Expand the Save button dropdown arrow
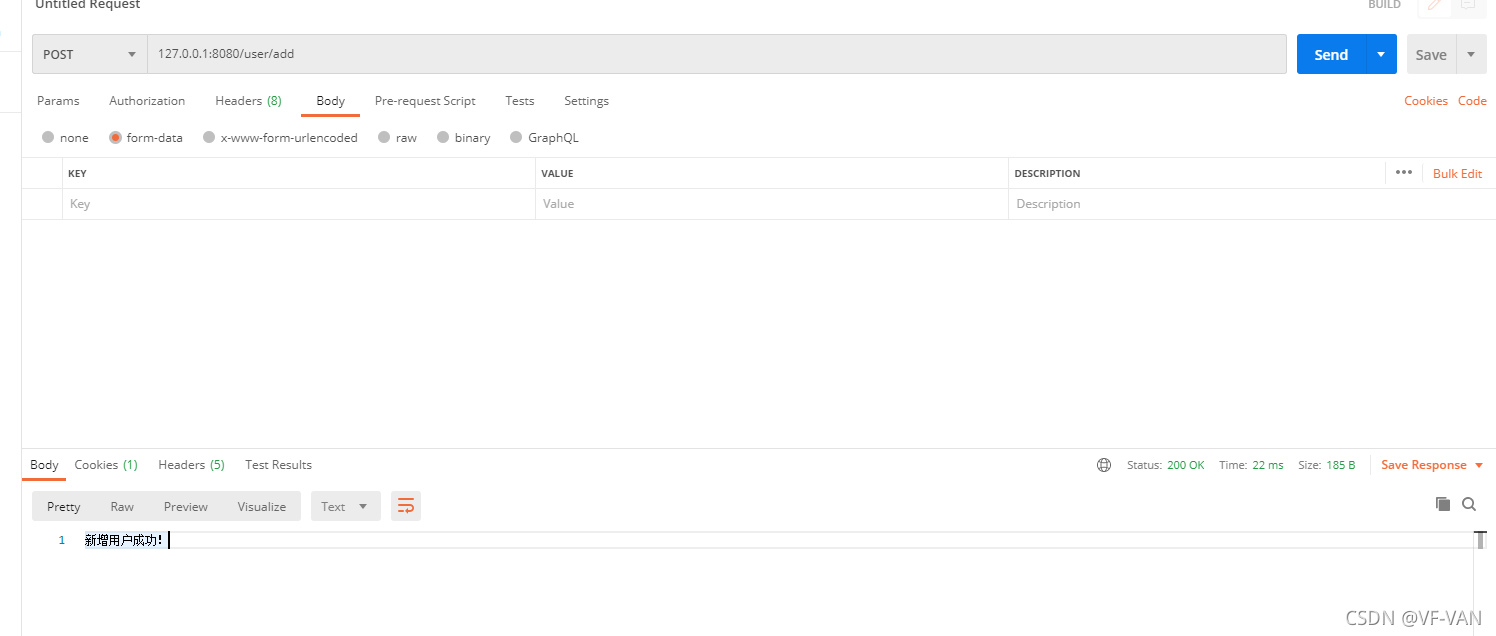The height and width of the screenshot is (636, 1496). (x=1471, y=54)
